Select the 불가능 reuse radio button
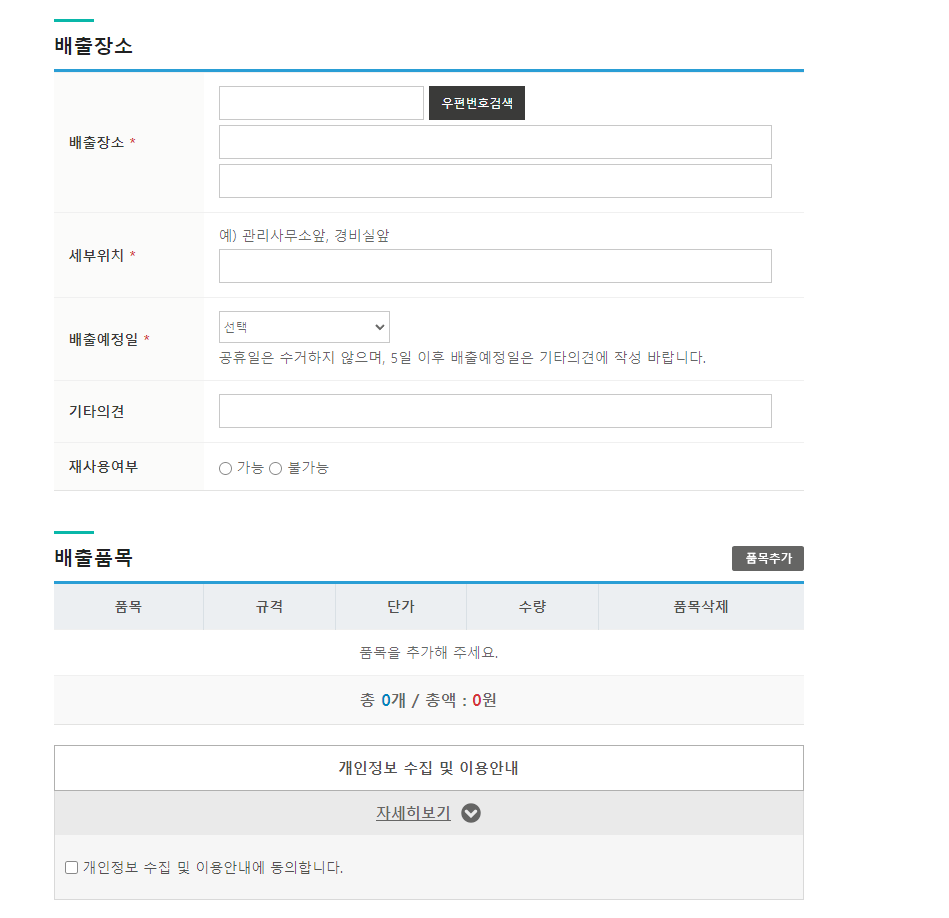Screen dimensions: 949x918 tap(275, 467)
